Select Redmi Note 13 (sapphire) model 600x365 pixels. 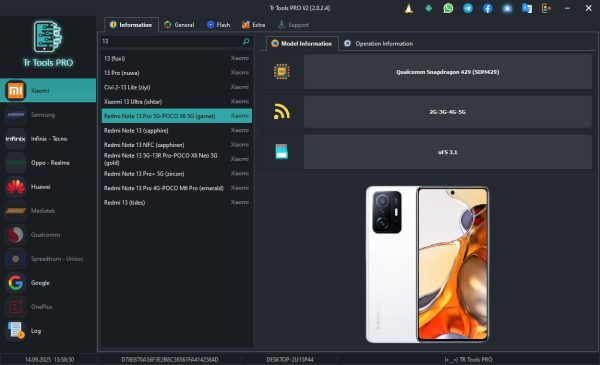(176, 130)
